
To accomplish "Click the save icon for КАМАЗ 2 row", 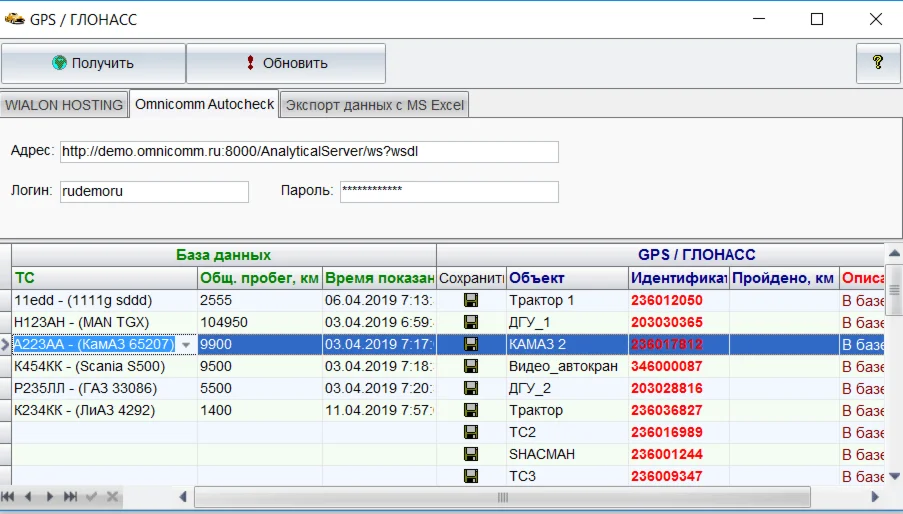I will 471,344.
